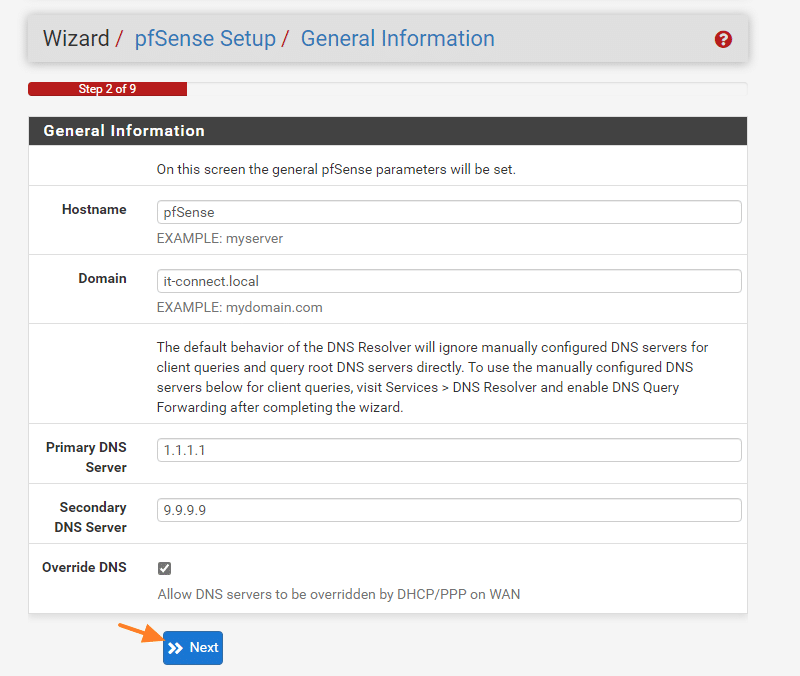Click the Next button

(x=193, y=648)
